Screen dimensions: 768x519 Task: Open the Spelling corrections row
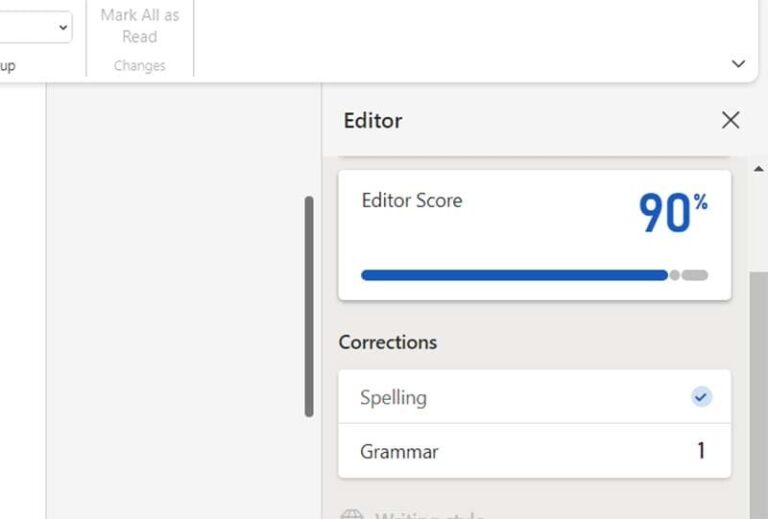click(x=534, y=397)
